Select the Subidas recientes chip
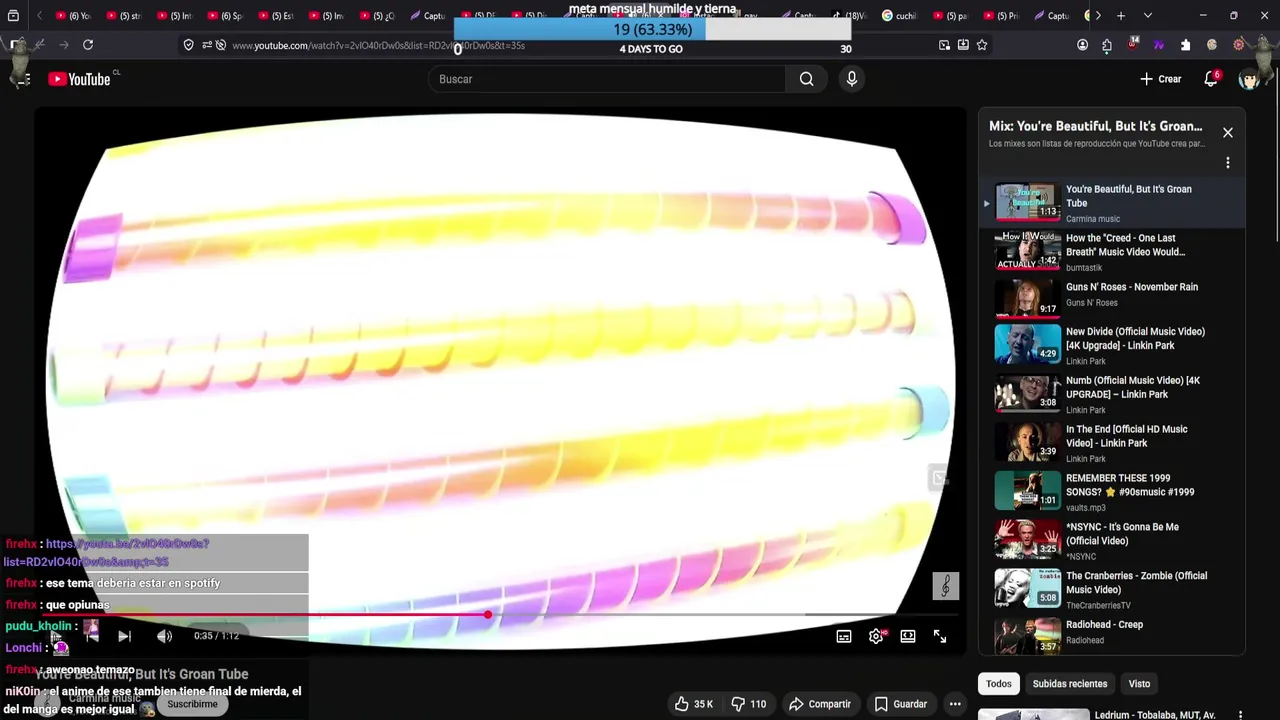This screenshot has width=1280, height=720. 1070,684
